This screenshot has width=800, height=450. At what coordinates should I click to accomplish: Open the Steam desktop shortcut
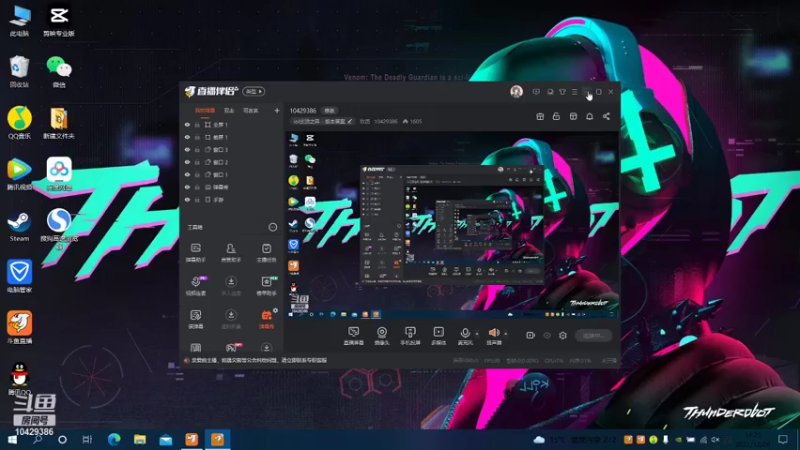tap(19, 227)
